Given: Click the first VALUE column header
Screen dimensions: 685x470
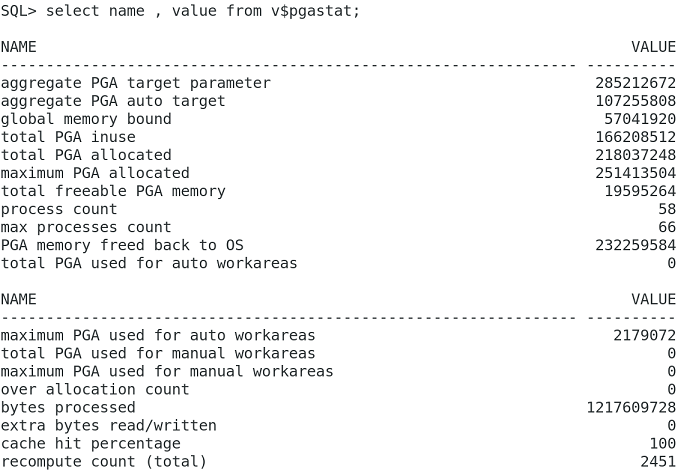Looking at the screenshot, I should pyautogui.click(x=654, y=47).
